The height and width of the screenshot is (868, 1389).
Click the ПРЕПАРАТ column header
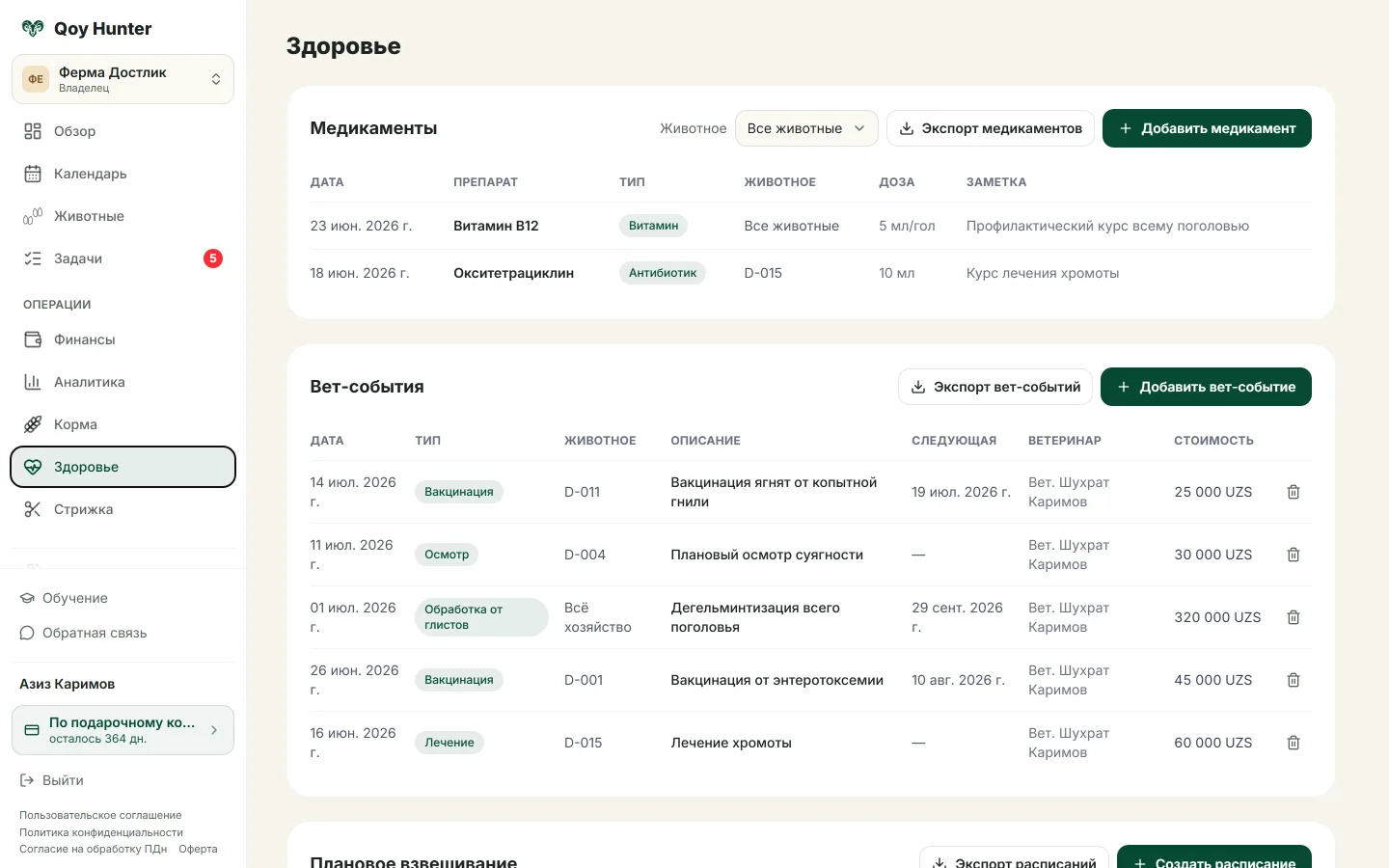pyautogui.click(x=485, y=182)
